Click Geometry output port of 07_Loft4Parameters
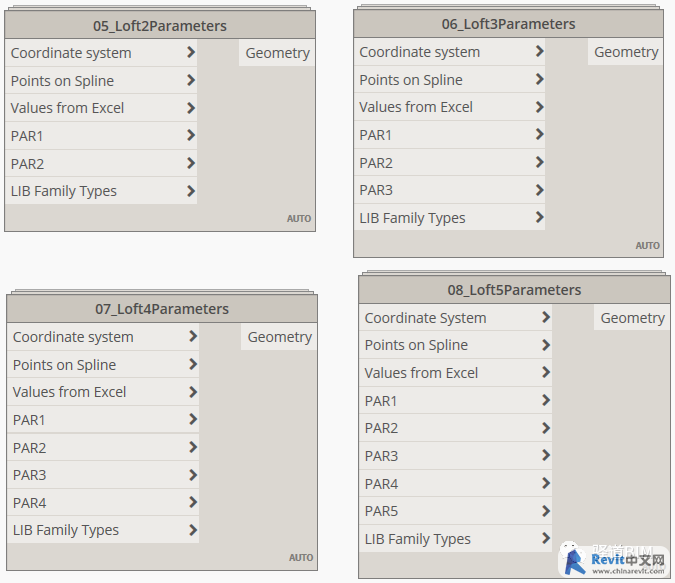Viewport: 675px width, 583px height. (279, 337)
